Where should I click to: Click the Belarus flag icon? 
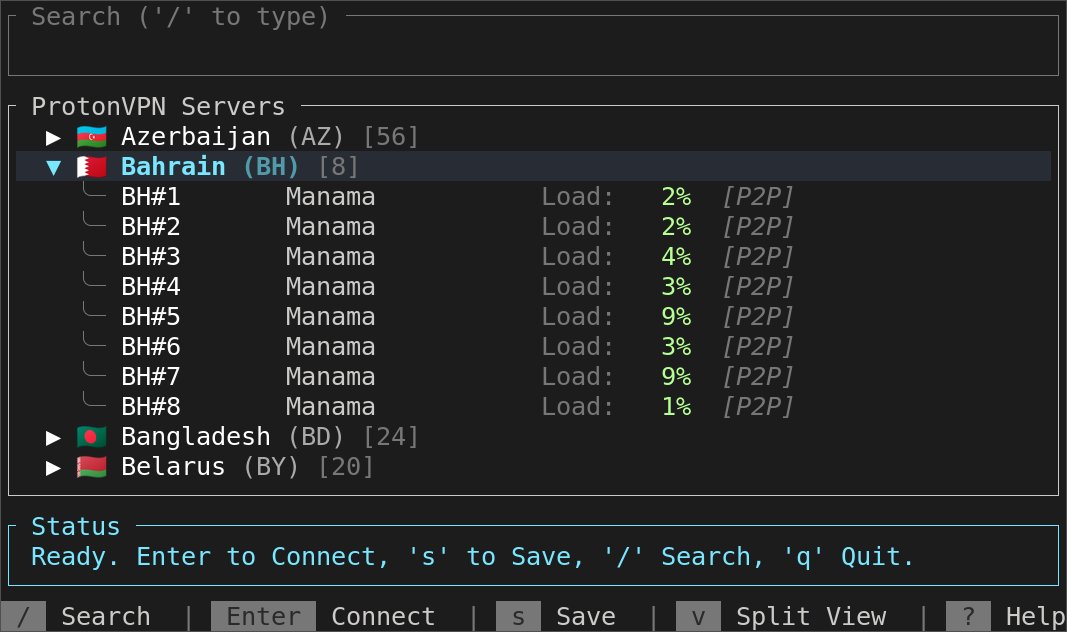[91, 467]
